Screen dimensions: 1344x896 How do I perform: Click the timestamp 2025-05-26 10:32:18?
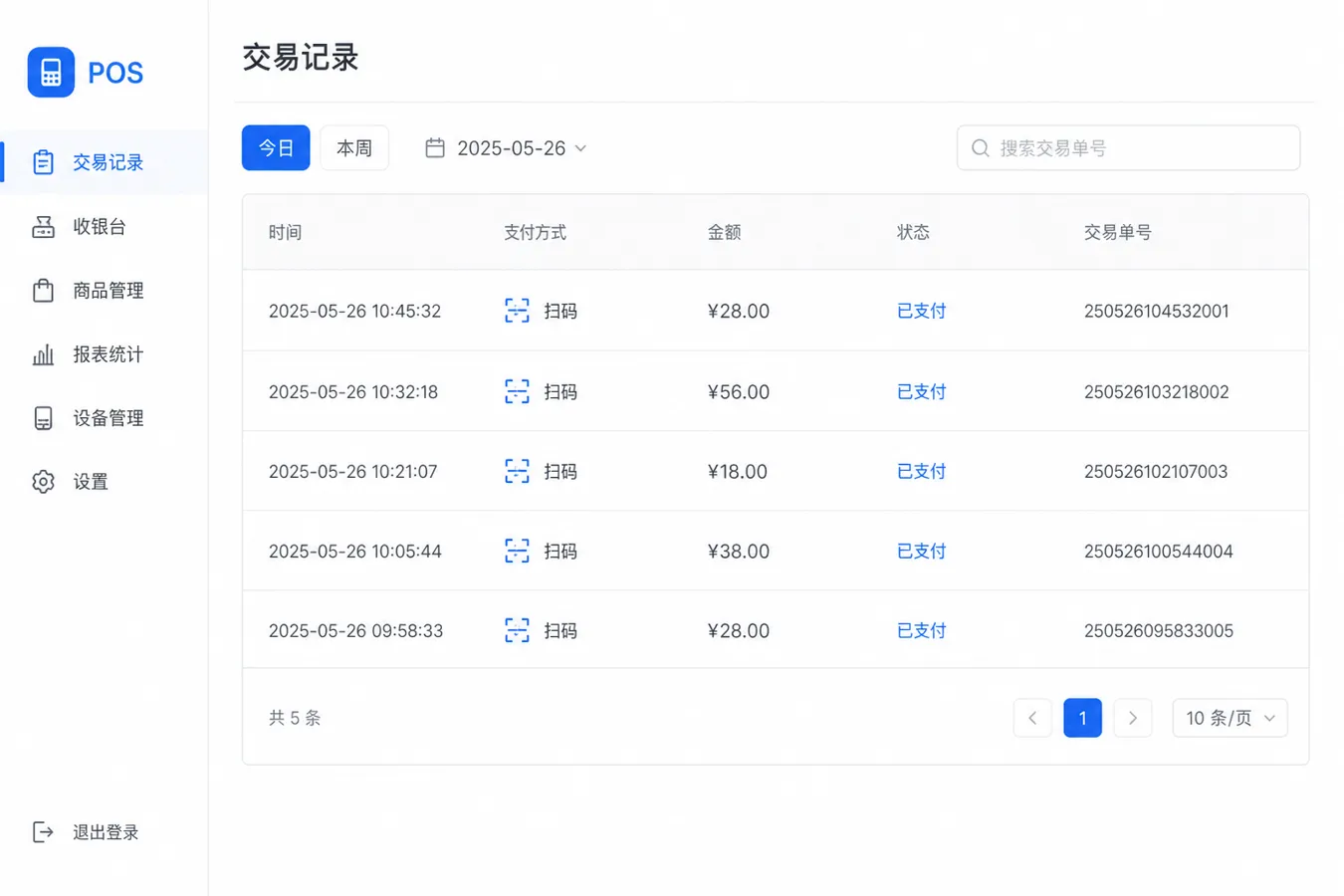[x=353, y=391]
